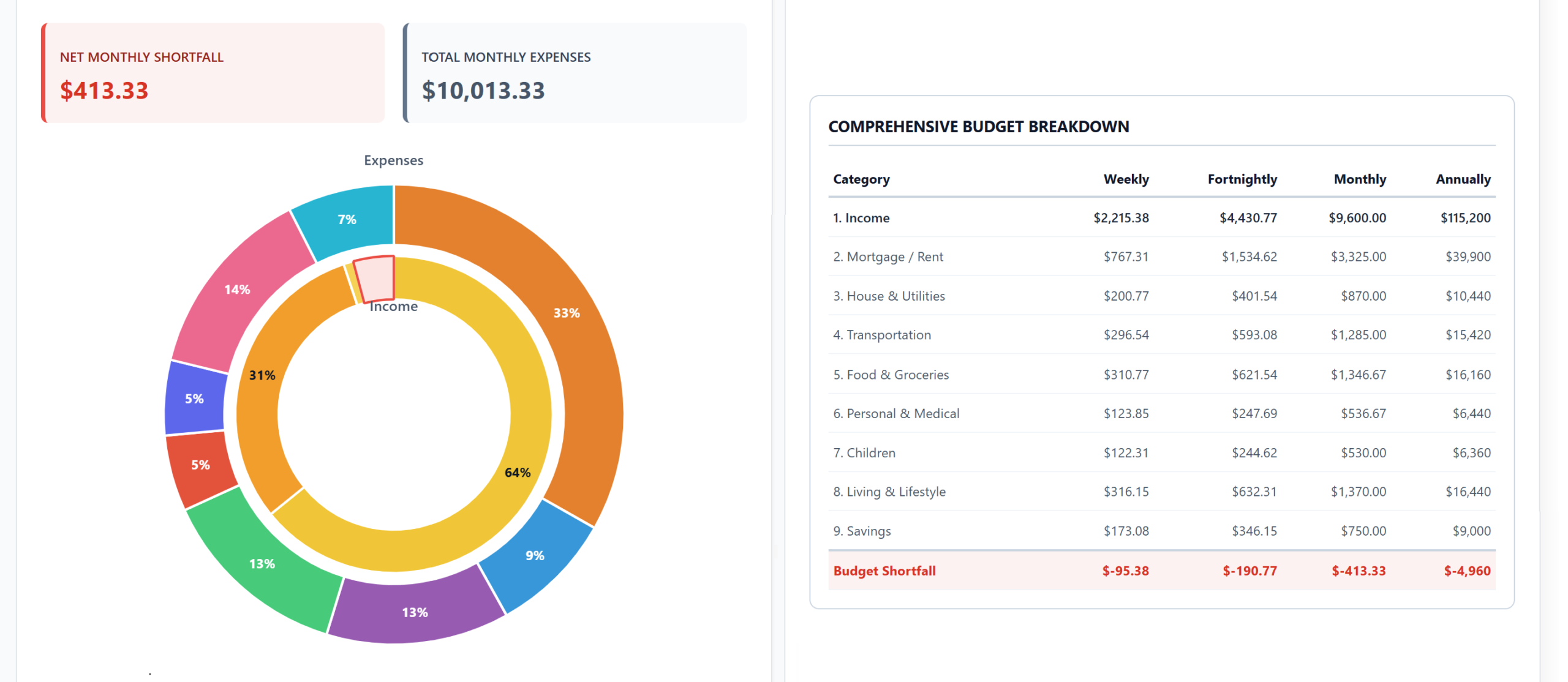This screenshot has height=682, width=1568.
Task: Click House & Utilities fortnightly value $401.54
Action: pyautogui.click(x=1254, y=296)
